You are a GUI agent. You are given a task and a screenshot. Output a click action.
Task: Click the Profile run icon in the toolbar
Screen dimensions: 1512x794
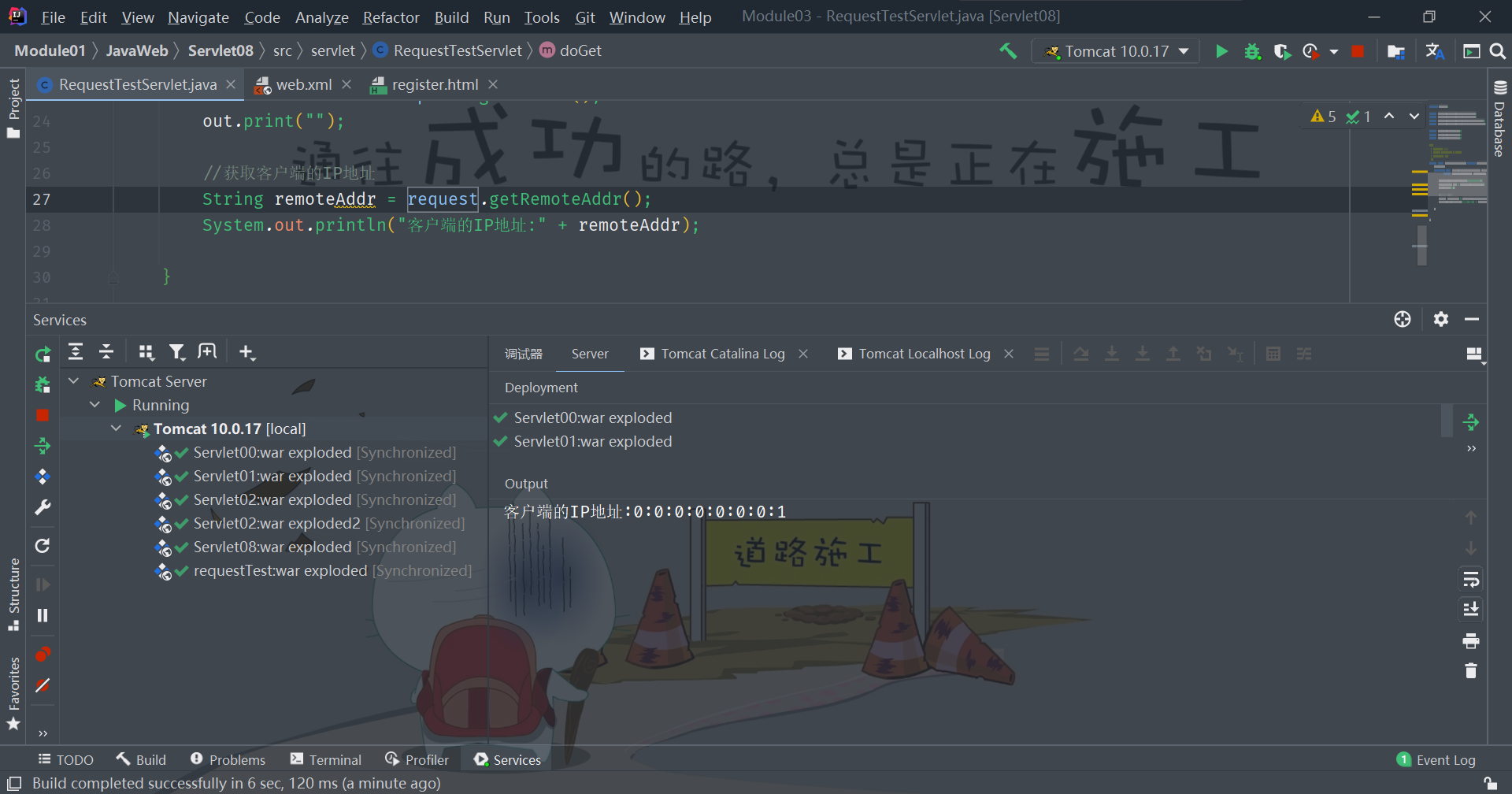pyautogui.click(x=1310, y=51)
